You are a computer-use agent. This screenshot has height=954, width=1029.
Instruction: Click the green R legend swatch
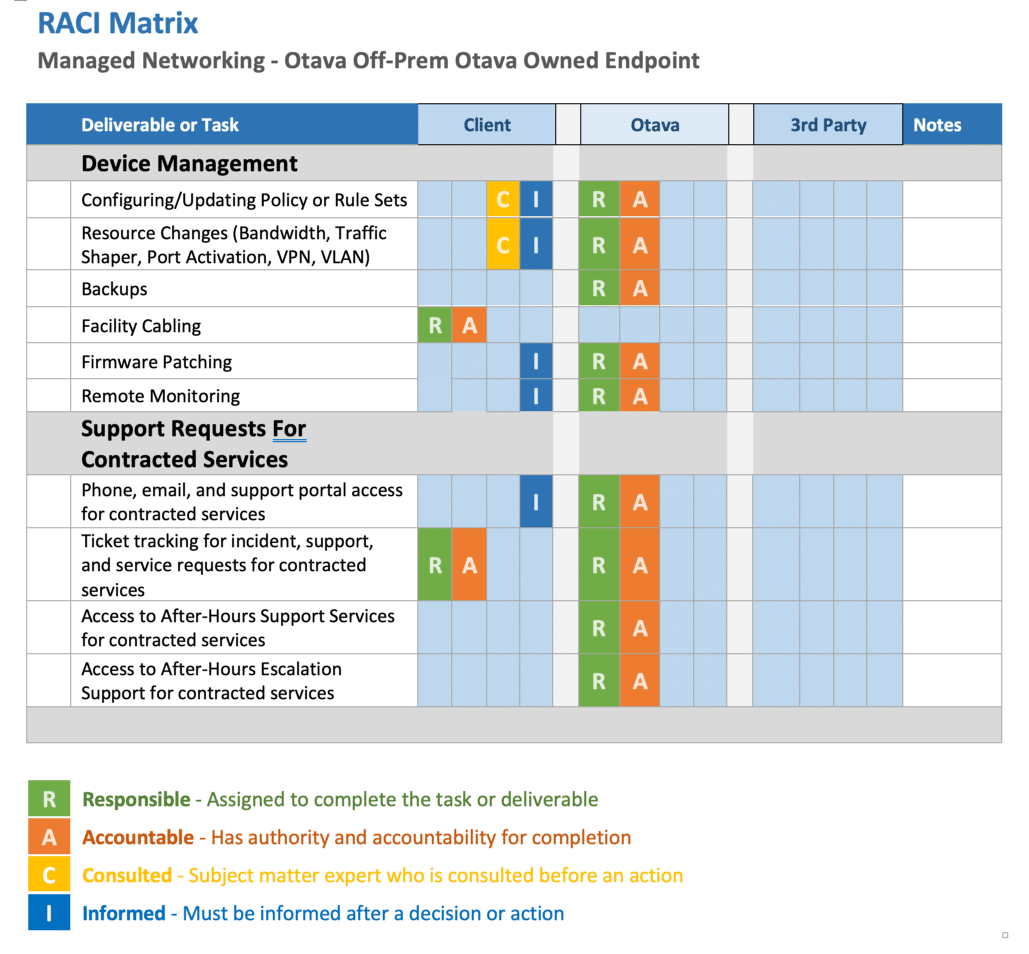49,798
